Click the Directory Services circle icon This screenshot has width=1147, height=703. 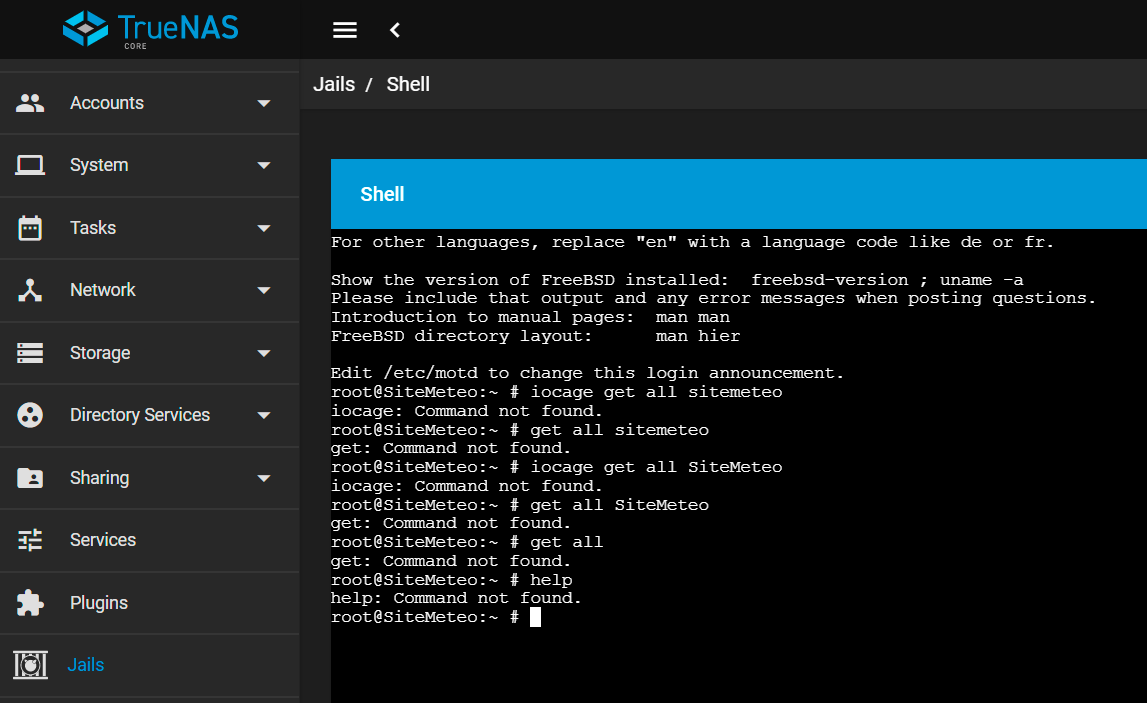coord(30,416)
